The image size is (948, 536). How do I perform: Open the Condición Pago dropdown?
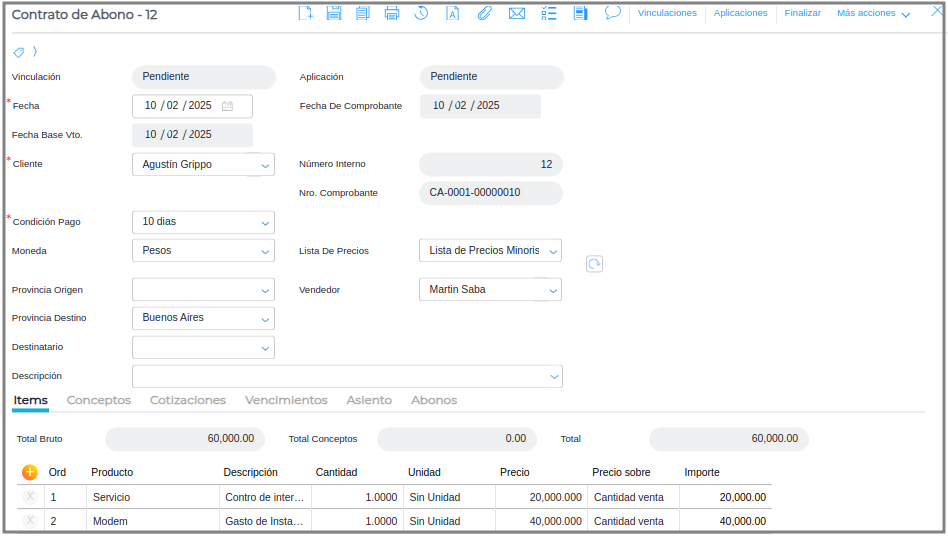coord(265,222)
